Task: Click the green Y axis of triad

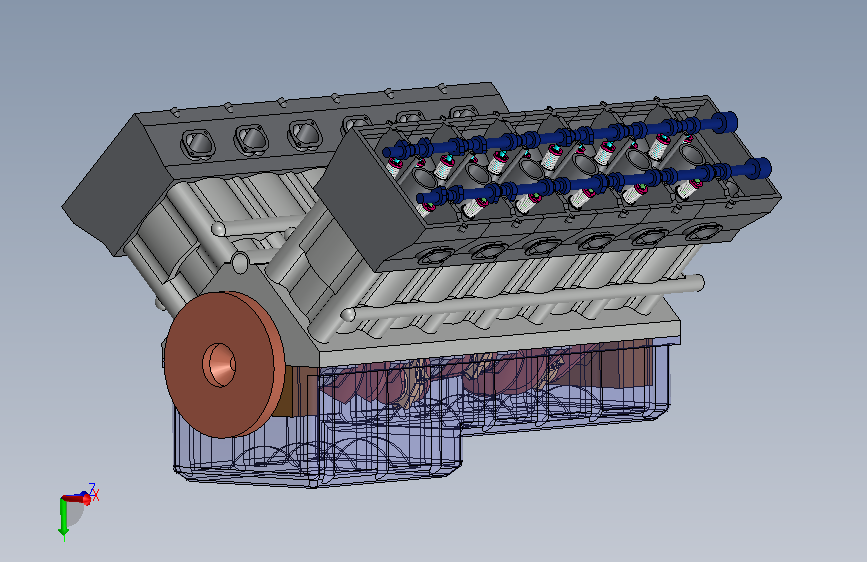Action: tap(64, 518)
